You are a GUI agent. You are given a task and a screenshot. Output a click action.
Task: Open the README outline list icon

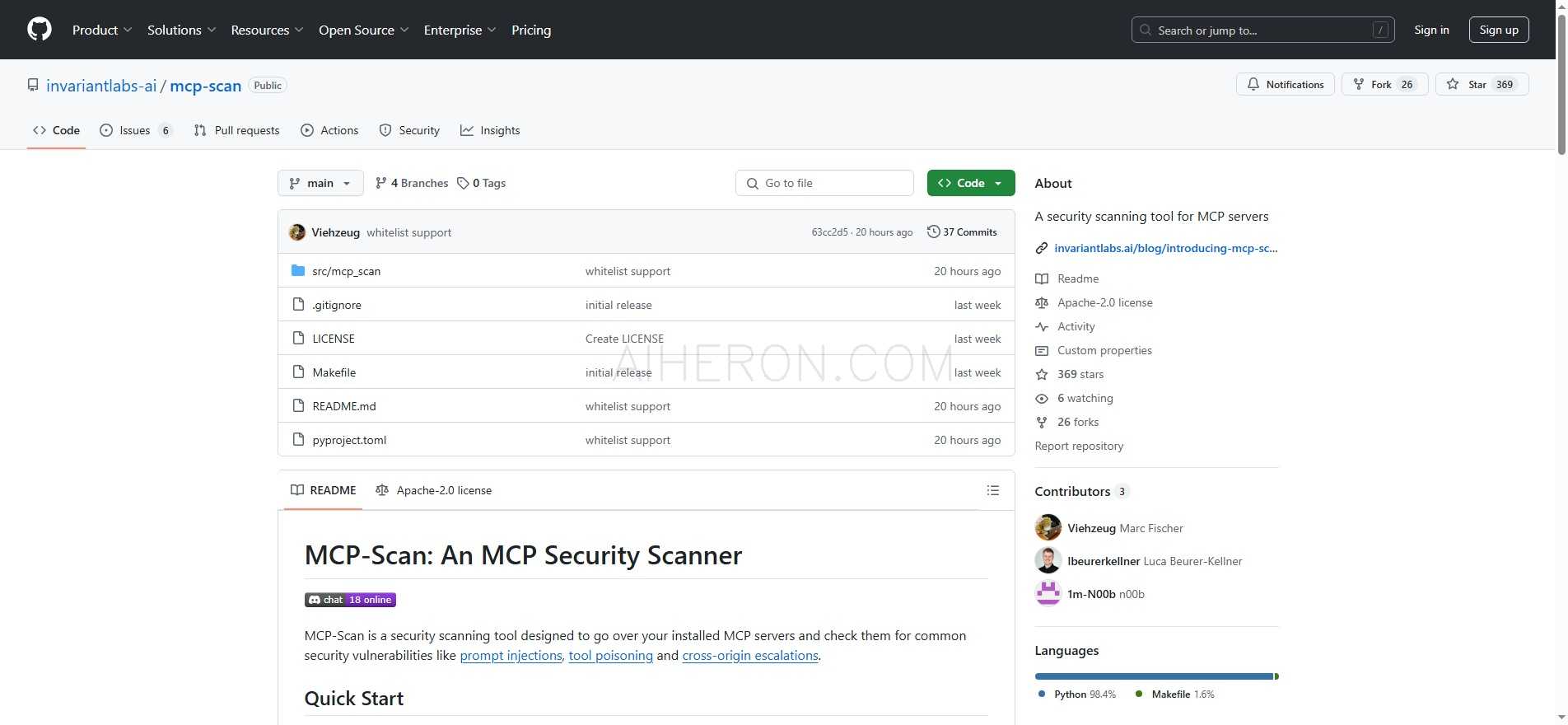pos(993,490)
